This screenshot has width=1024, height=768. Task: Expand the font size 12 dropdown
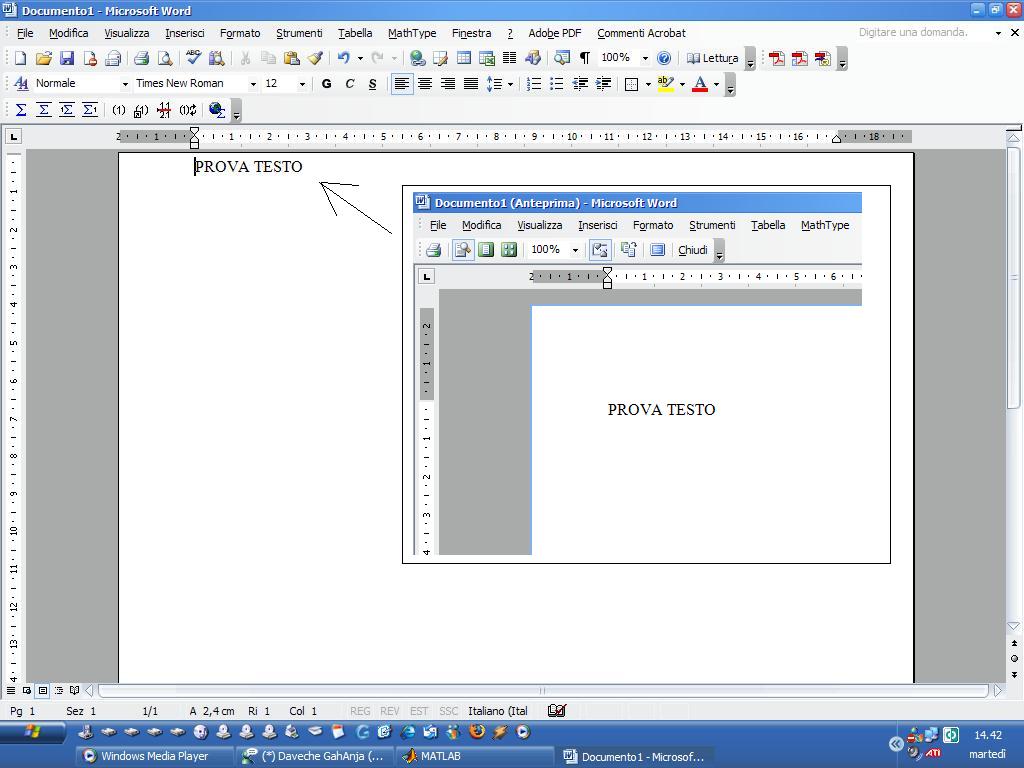click(302, 84)
